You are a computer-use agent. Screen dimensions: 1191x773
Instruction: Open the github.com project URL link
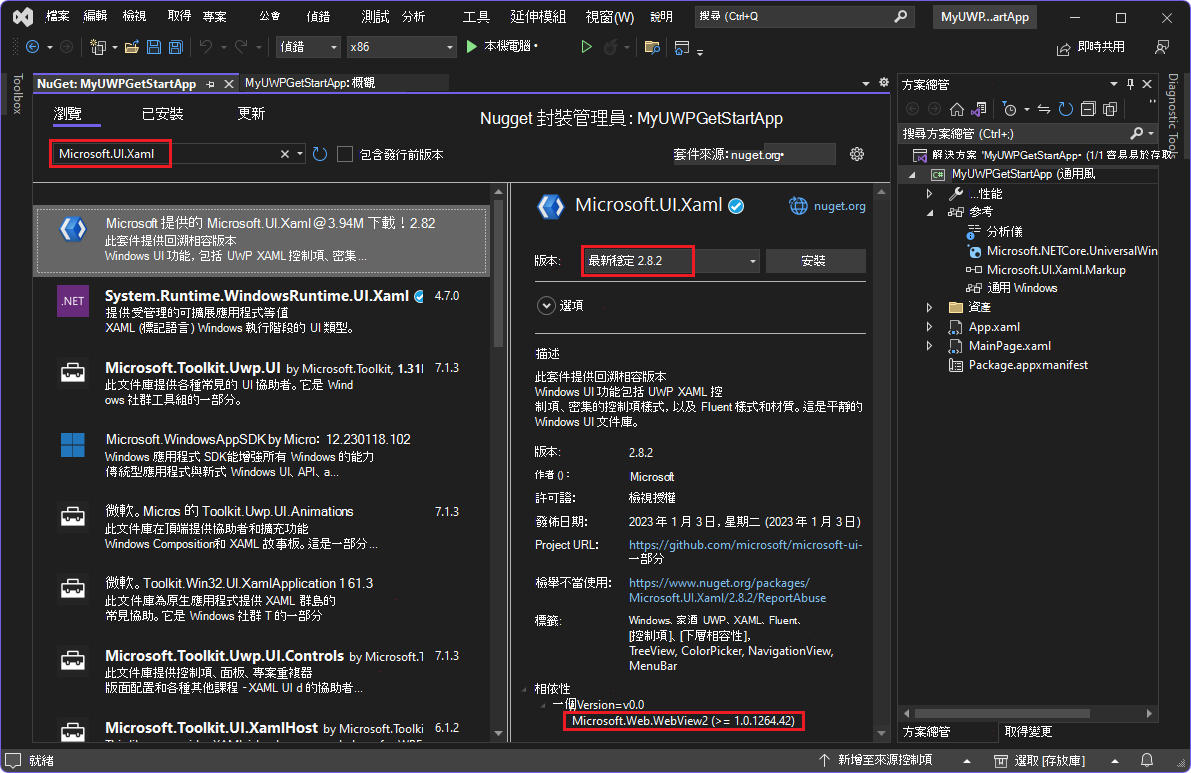[745, 544]
